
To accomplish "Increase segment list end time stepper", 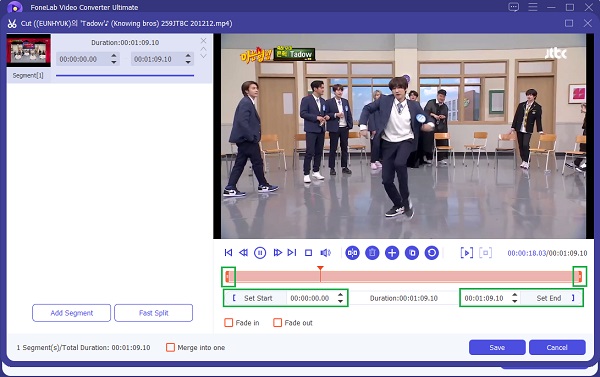I will click(188, 56).
